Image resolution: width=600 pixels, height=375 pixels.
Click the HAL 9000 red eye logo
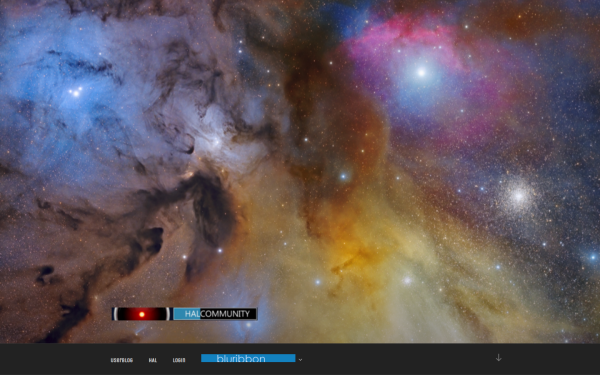click(142, 314)
